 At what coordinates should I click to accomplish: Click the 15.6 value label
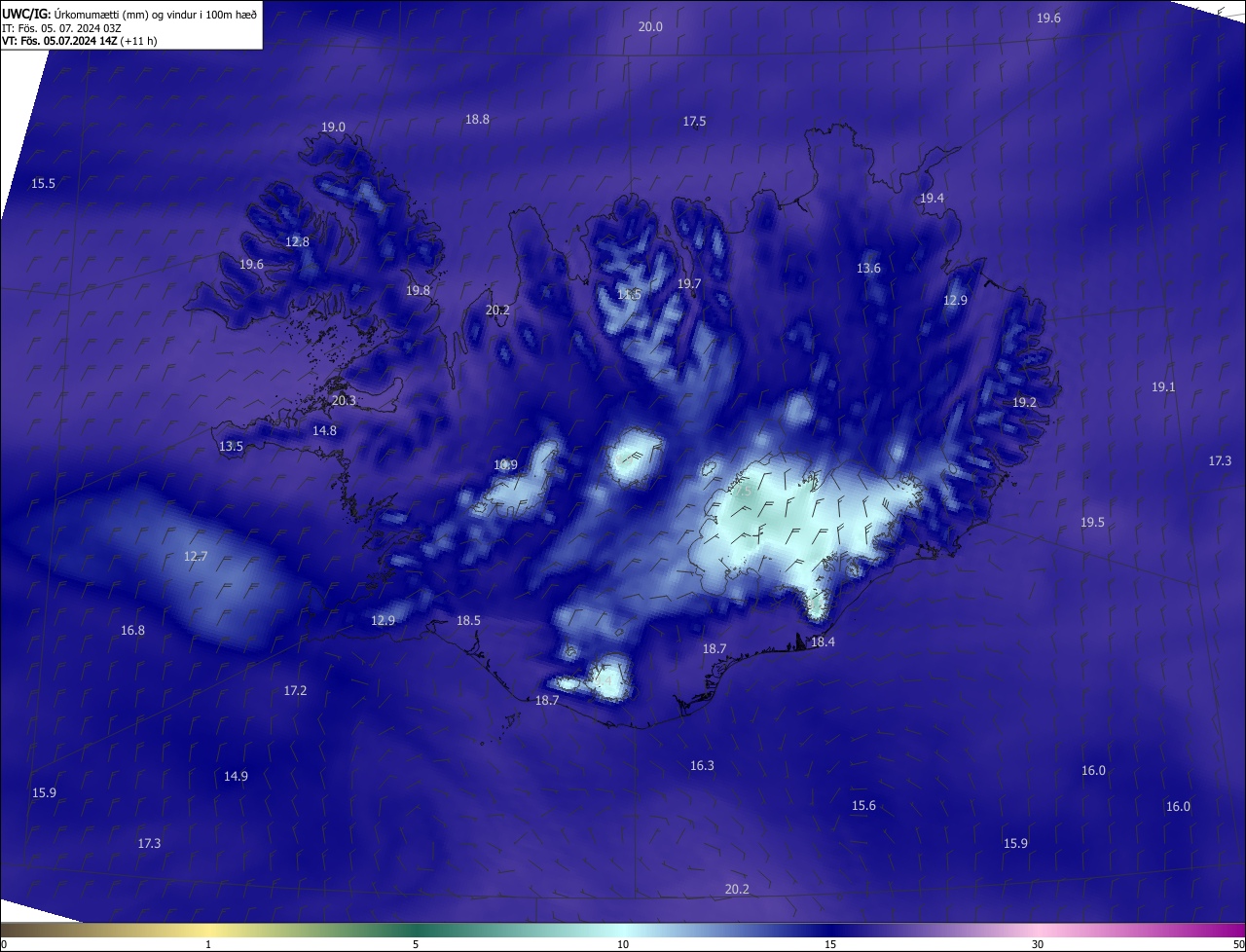click(863, 806)
